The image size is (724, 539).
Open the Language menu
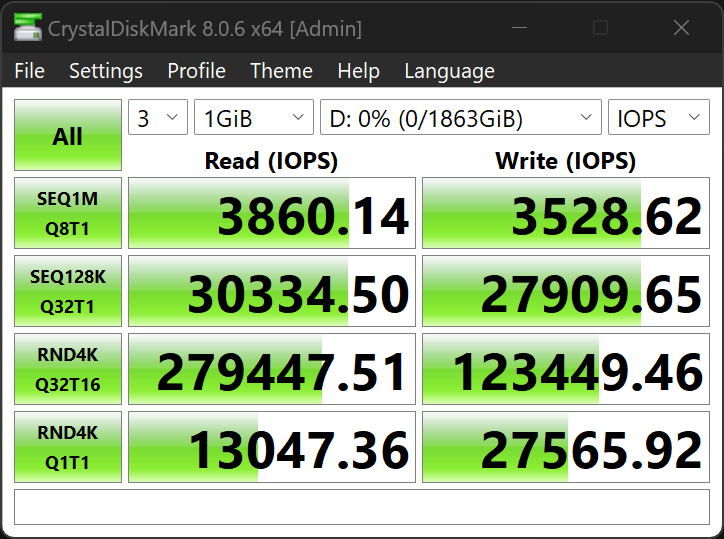tap(449, 71)
